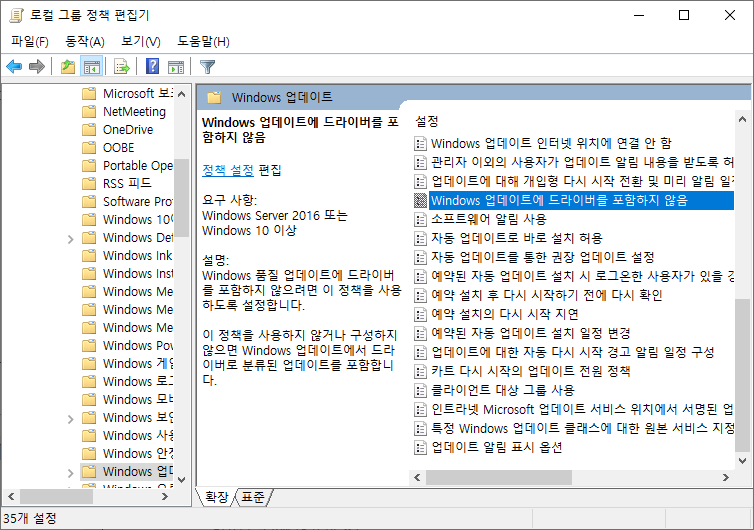Click policy icon beside 예약된 자동 업데이트 설치 일정 변경
754x530 pixels.
[x=420, y=333]
